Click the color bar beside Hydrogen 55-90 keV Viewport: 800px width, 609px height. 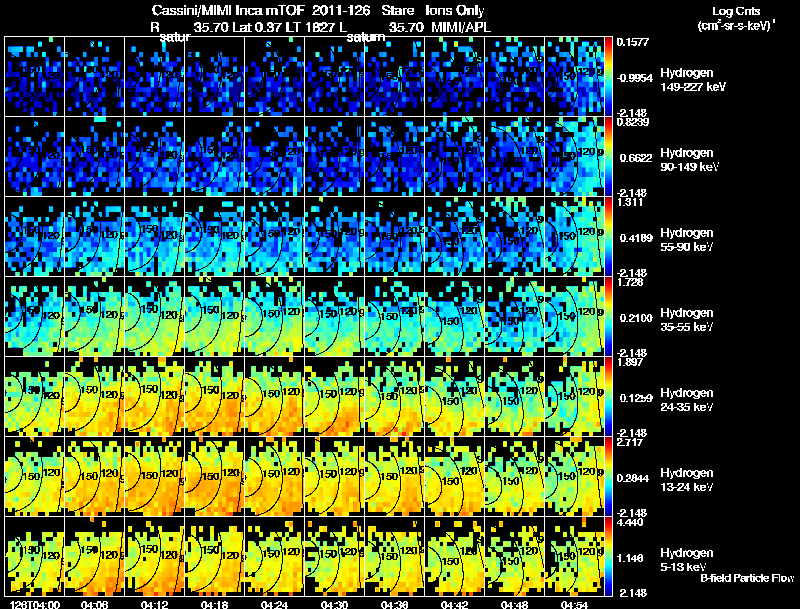click(608, 236)
